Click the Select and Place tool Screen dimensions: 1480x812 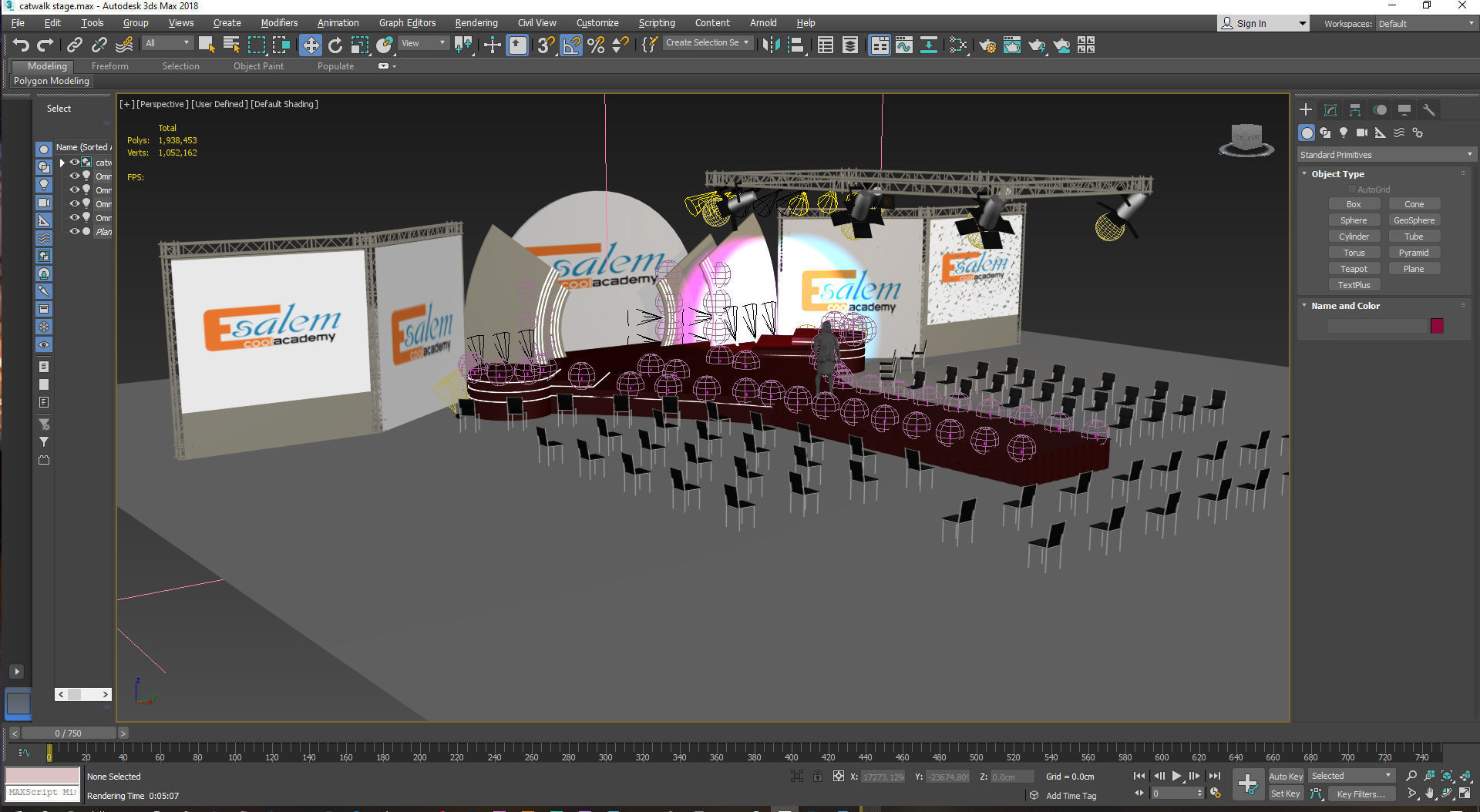point(385,45)
